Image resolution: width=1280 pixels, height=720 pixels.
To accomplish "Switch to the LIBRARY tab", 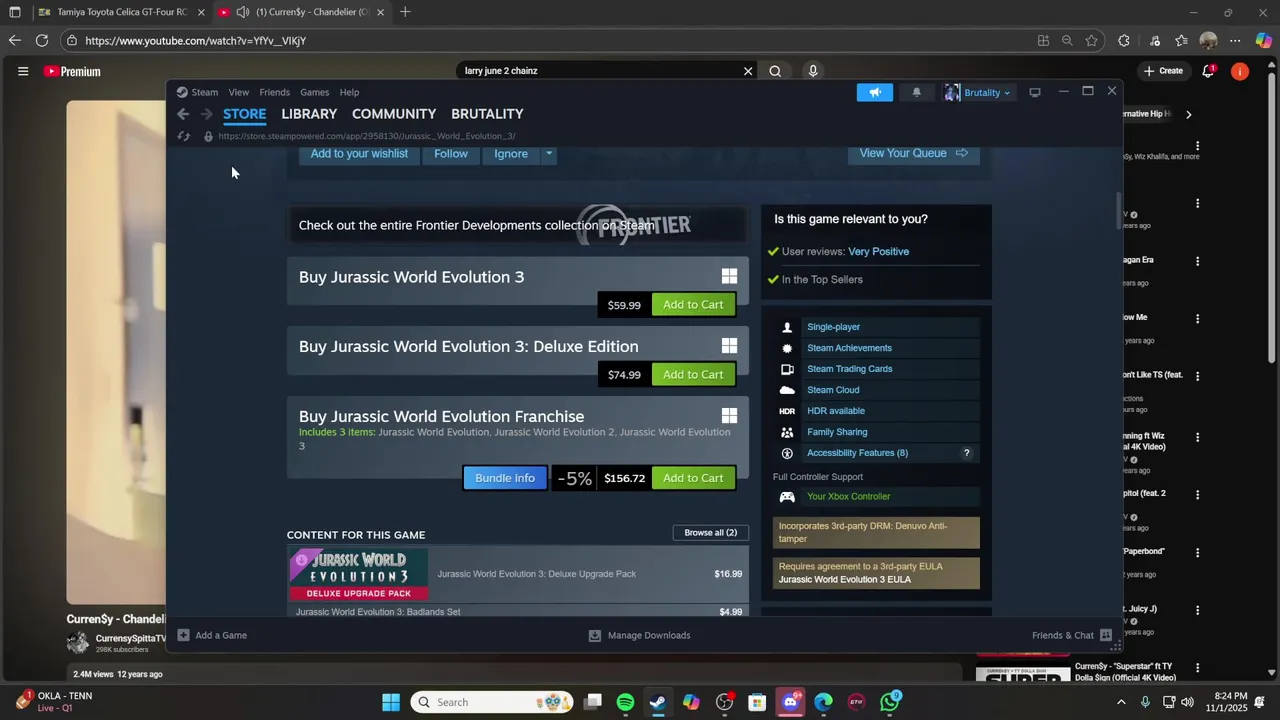I will coord(309,114).
